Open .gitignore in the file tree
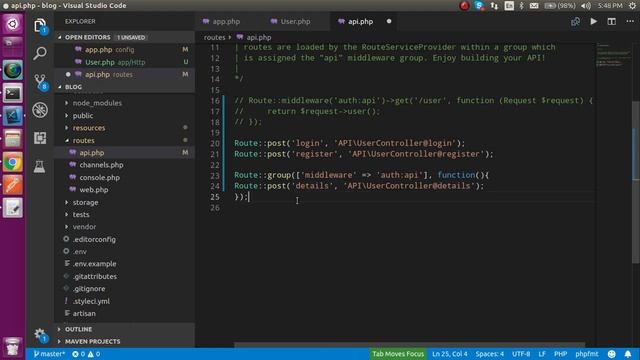The image size is (640, 360). coord(124,289)
